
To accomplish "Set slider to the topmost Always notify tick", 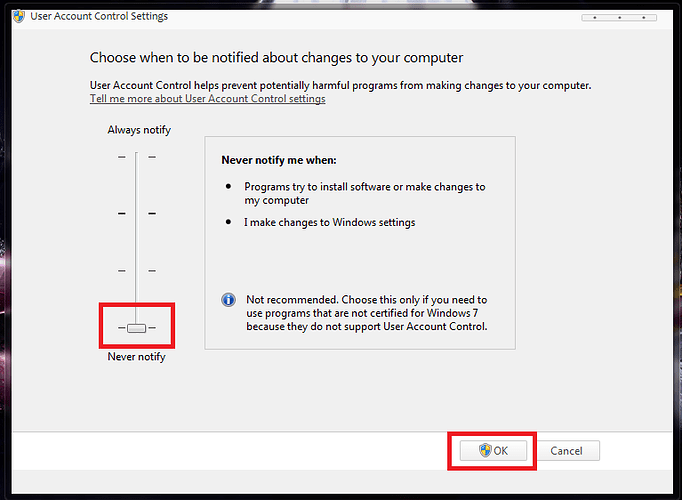I will [137, 156].
